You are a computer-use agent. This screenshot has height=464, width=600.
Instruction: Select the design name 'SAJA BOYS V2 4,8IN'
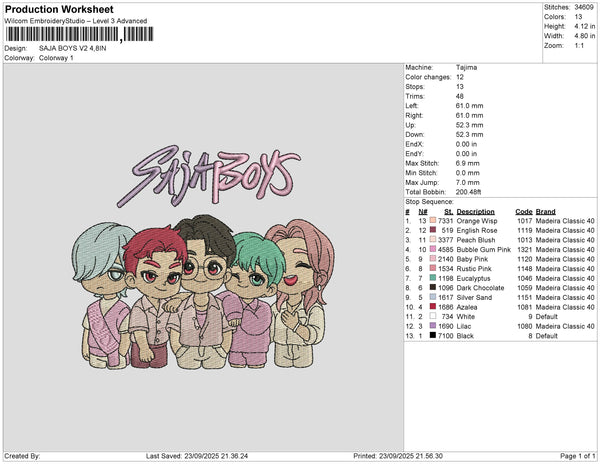click(x=73, y=48)
